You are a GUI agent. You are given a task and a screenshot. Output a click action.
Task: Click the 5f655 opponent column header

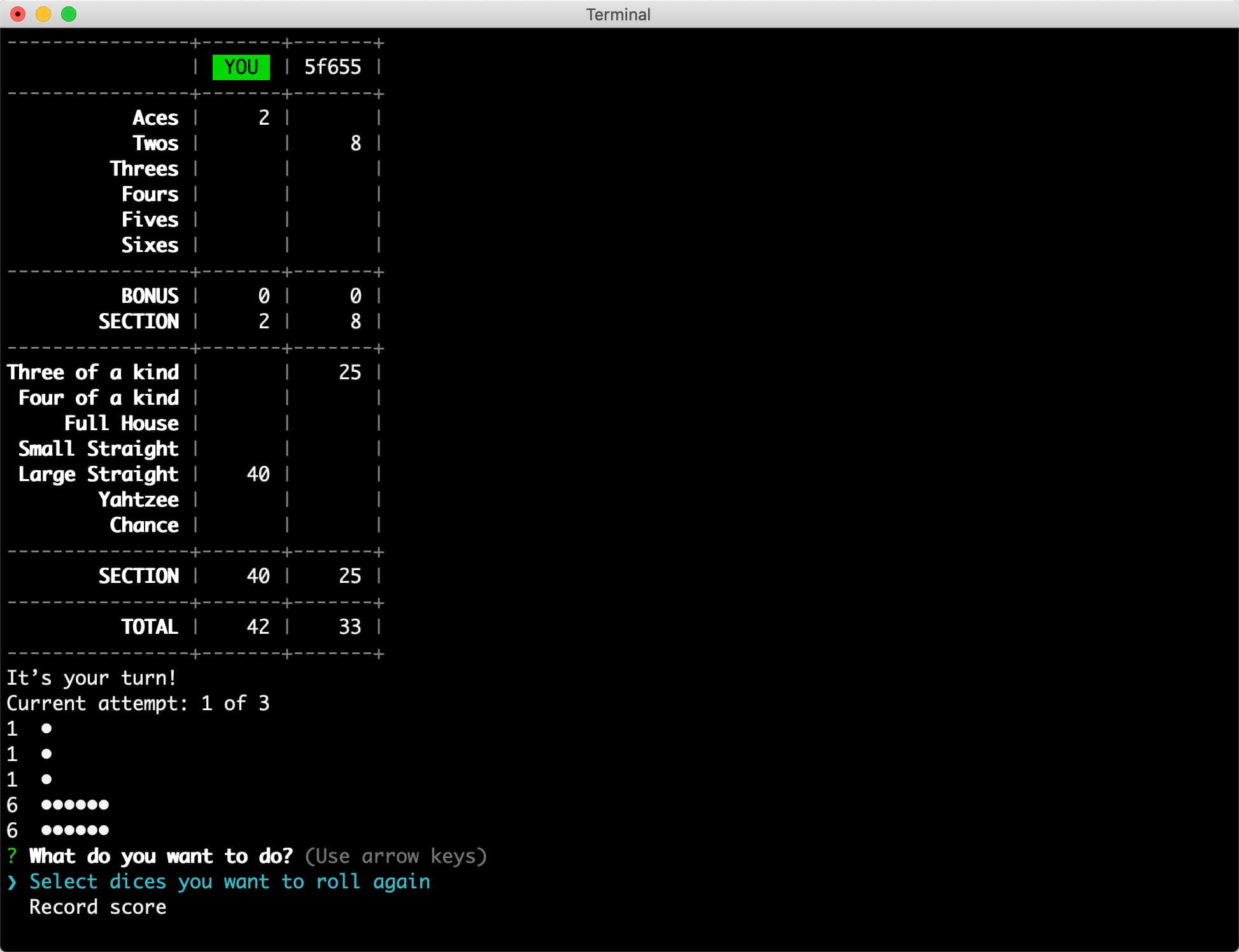coord(335,67)
